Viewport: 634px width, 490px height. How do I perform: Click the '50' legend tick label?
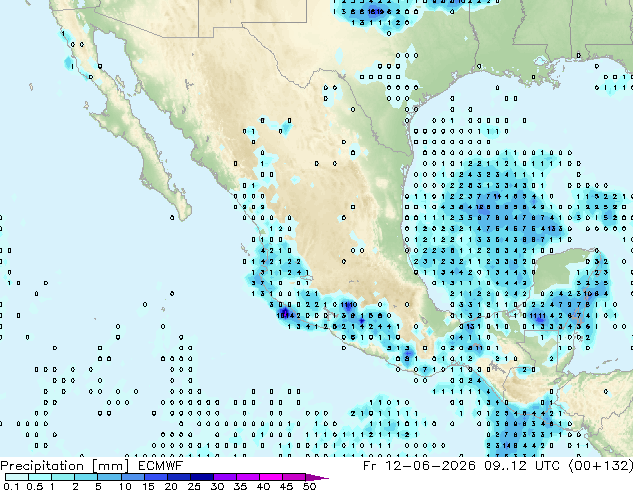tap(309, 486)
